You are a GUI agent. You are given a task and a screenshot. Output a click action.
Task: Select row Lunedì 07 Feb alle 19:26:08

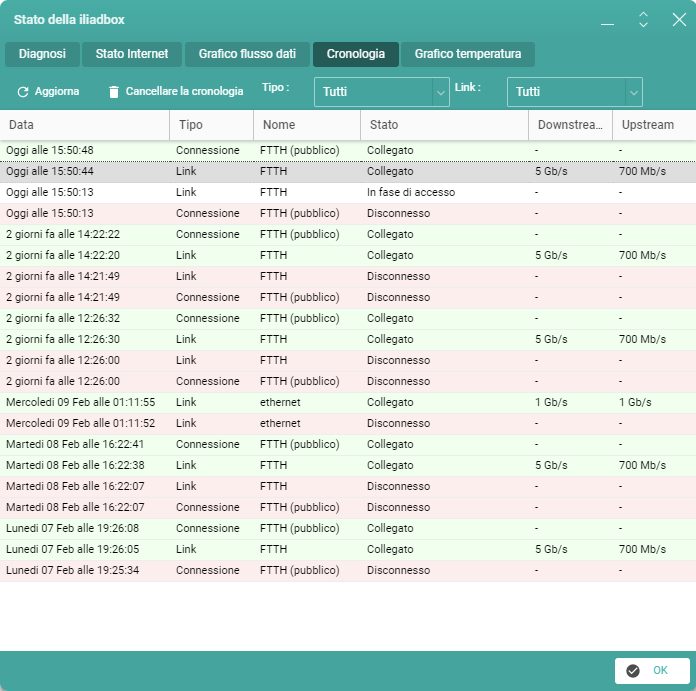(x=348, y=528)
